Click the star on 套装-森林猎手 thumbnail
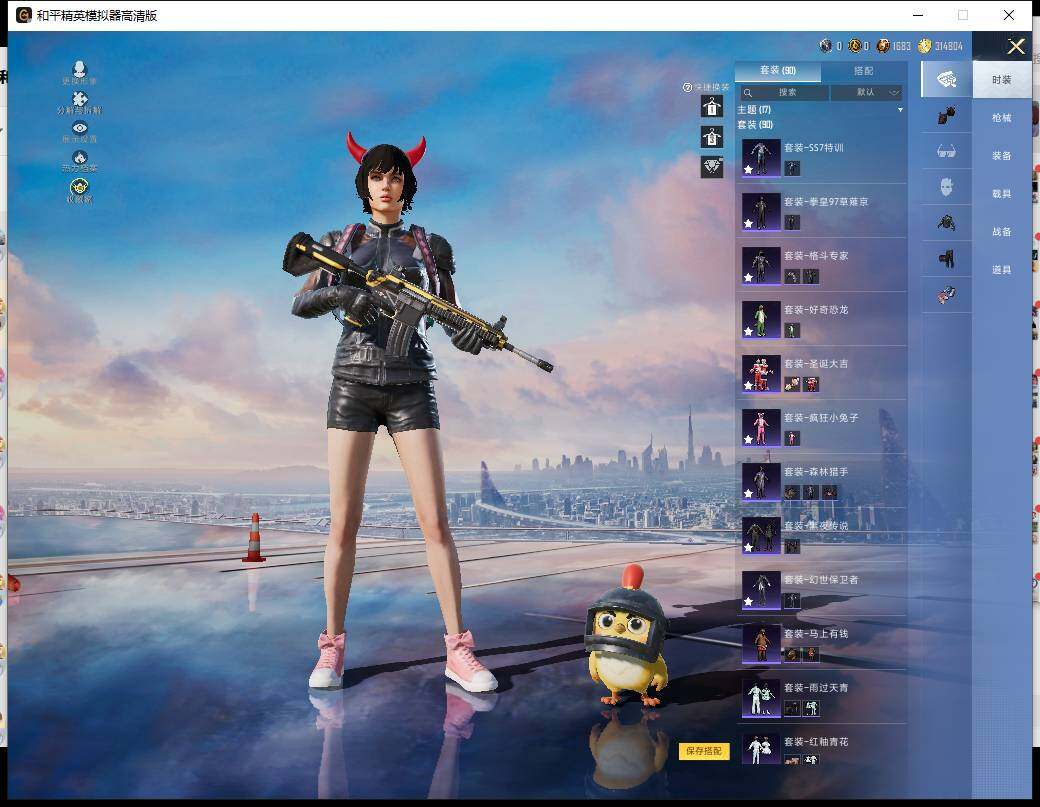The width and height of the screenshot is (1040, 807). (x=748, y=494)
